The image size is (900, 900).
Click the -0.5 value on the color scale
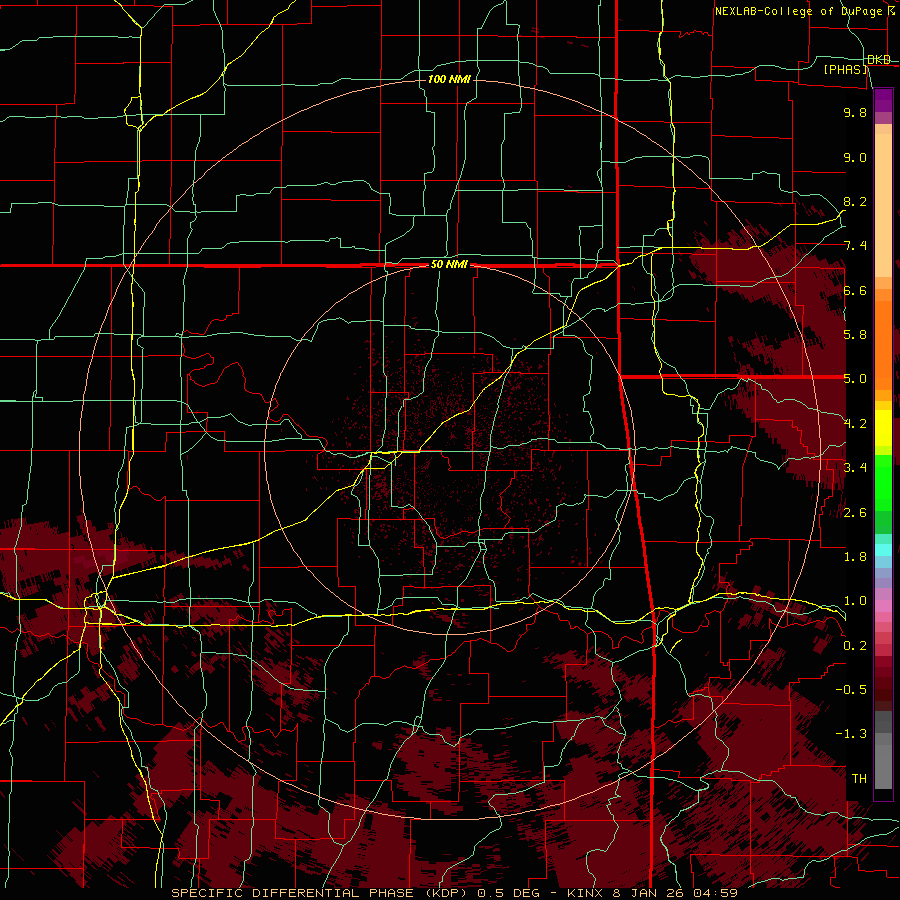click(851, 690)
